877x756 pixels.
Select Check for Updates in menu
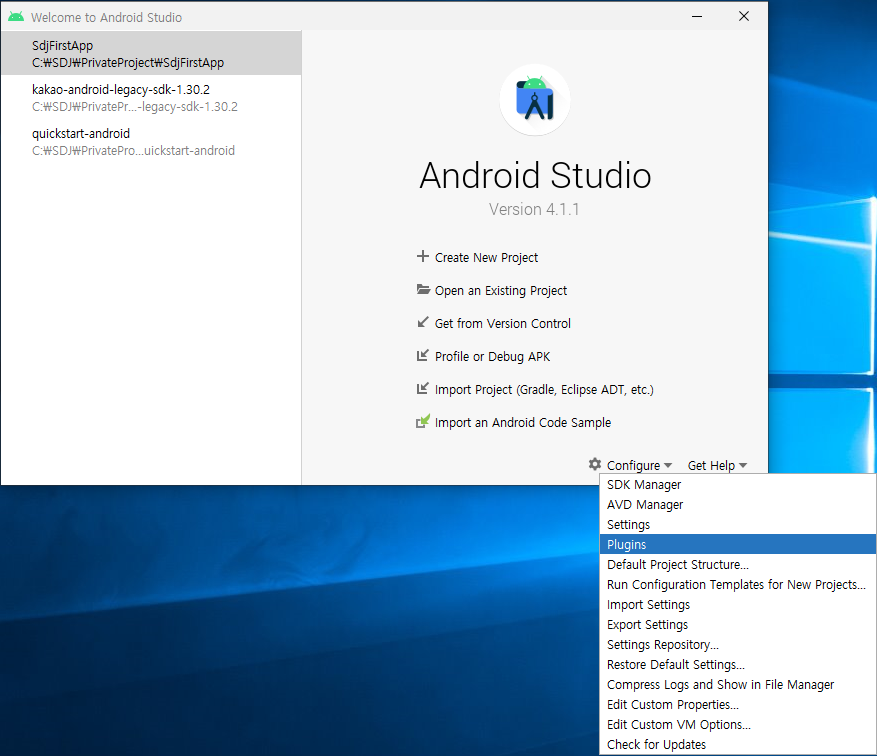pyautogui.click(x=738, y=745)
